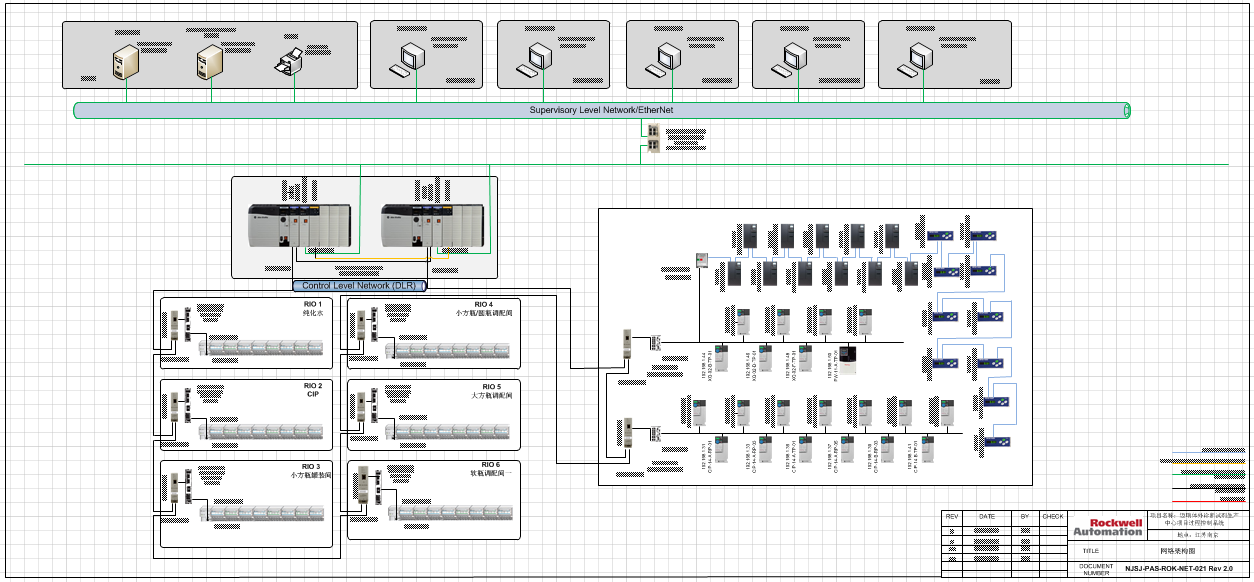This screenshot has height=582, width=1254.
Task: Select the RIO 1 remote I/O box
Action: pyautogui.click(x=246, y=333)
